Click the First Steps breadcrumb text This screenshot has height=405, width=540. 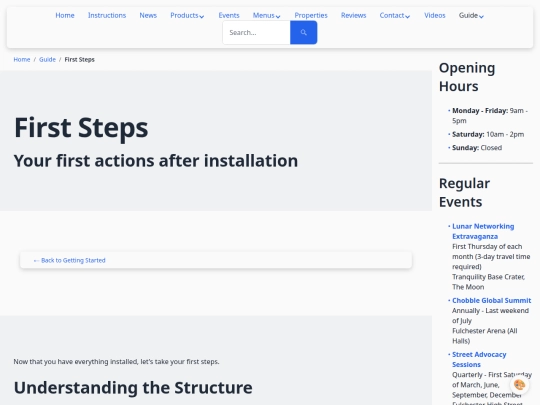80,60
